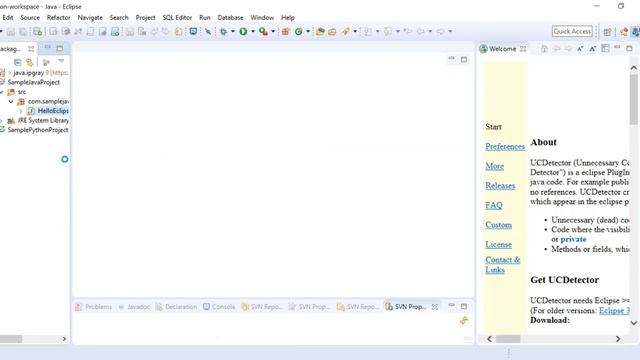Click the Welcome view horizontal scrollbar thumb
Viewport: 640px width, 360px height.
[508, 339]
